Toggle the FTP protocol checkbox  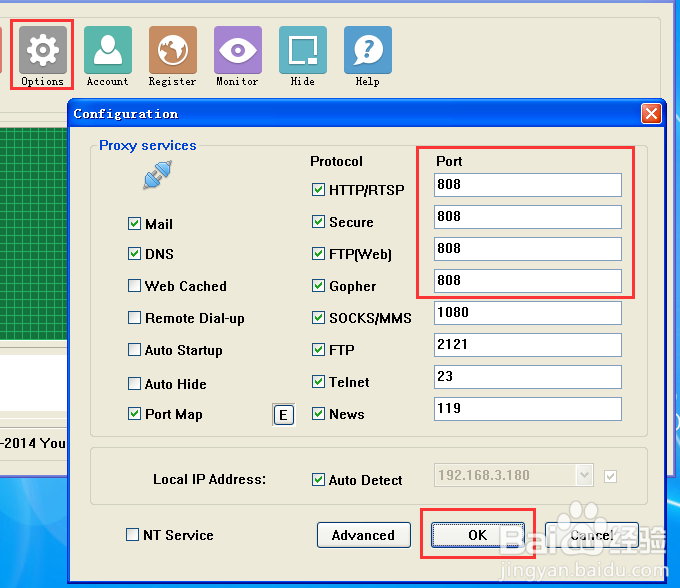pyautogui.click(x=318, y=350)
